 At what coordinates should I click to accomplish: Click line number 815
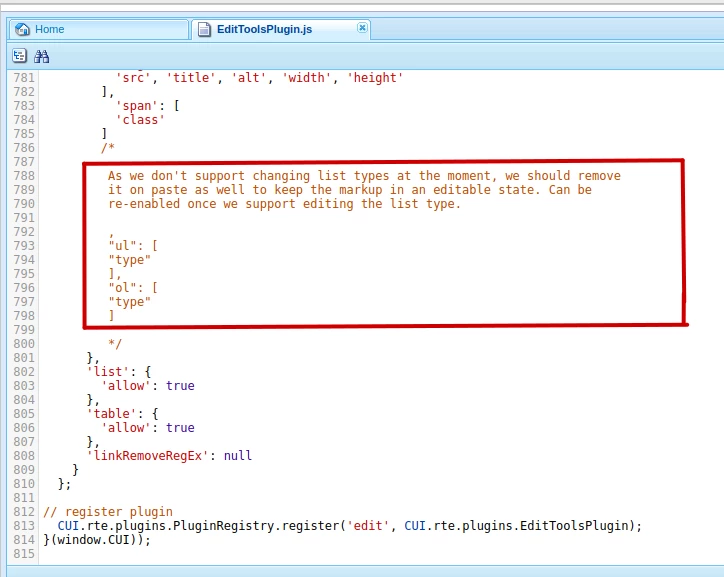point(24,554)
